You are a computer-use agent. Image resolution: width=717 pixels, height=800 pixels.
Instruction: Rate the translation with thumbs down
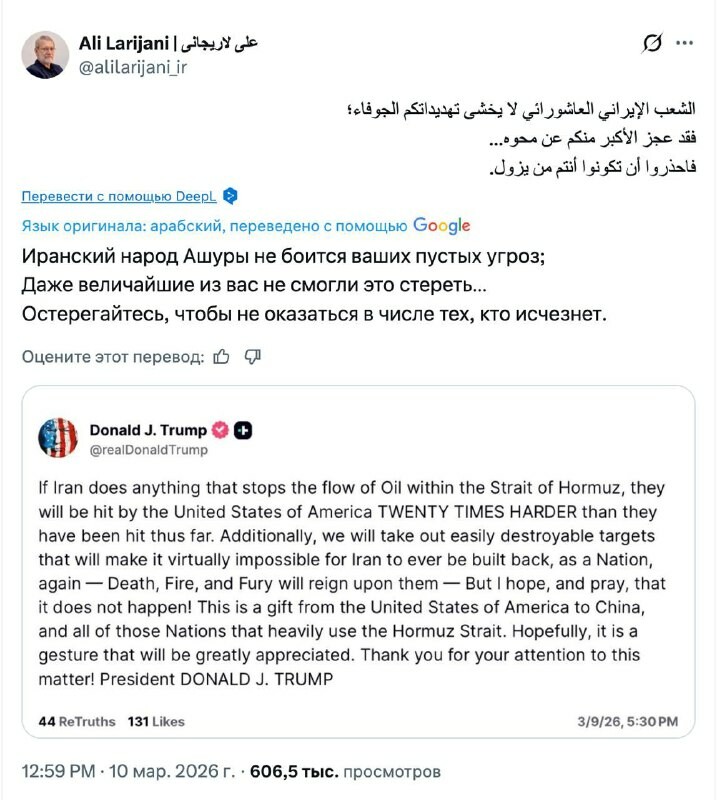pyautogui.click(x=253, y=356)
